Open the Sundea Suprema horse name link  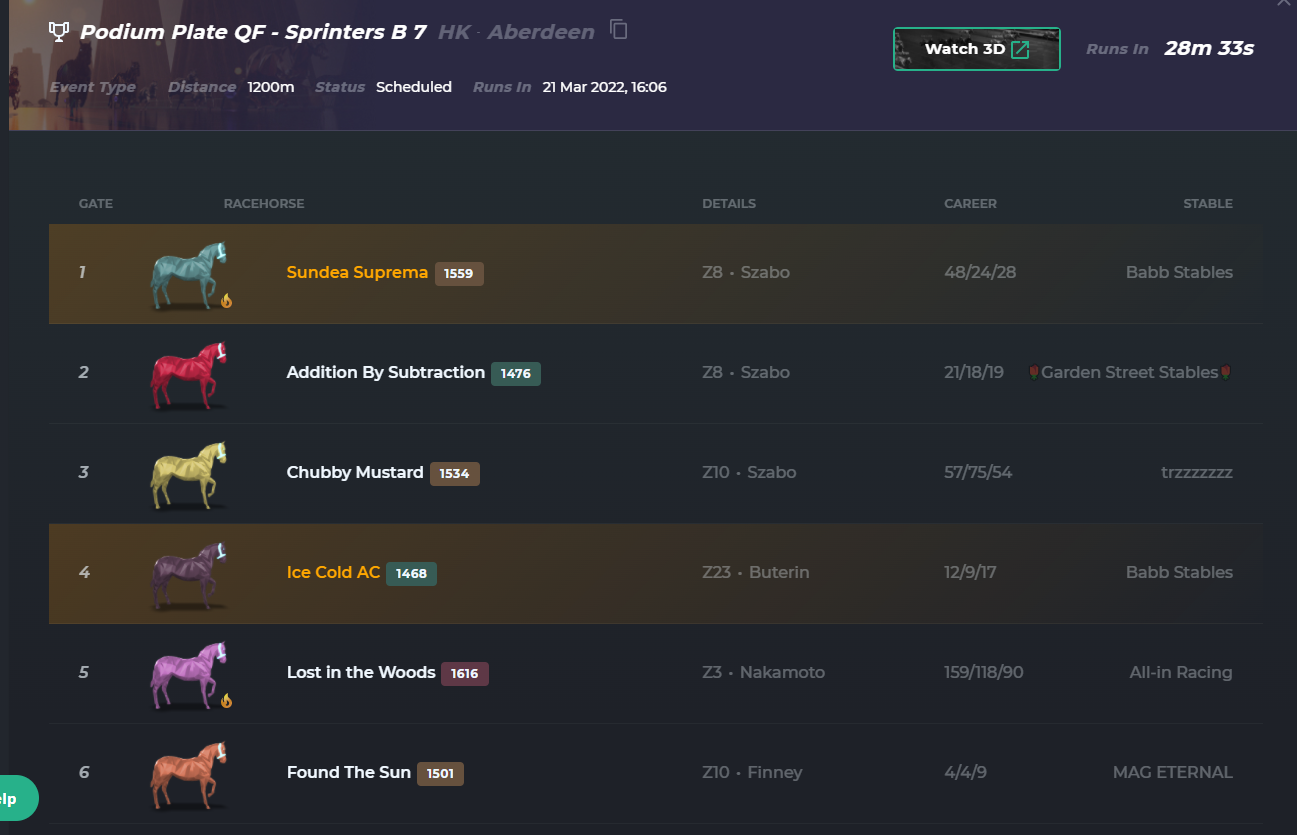point(357,272)
